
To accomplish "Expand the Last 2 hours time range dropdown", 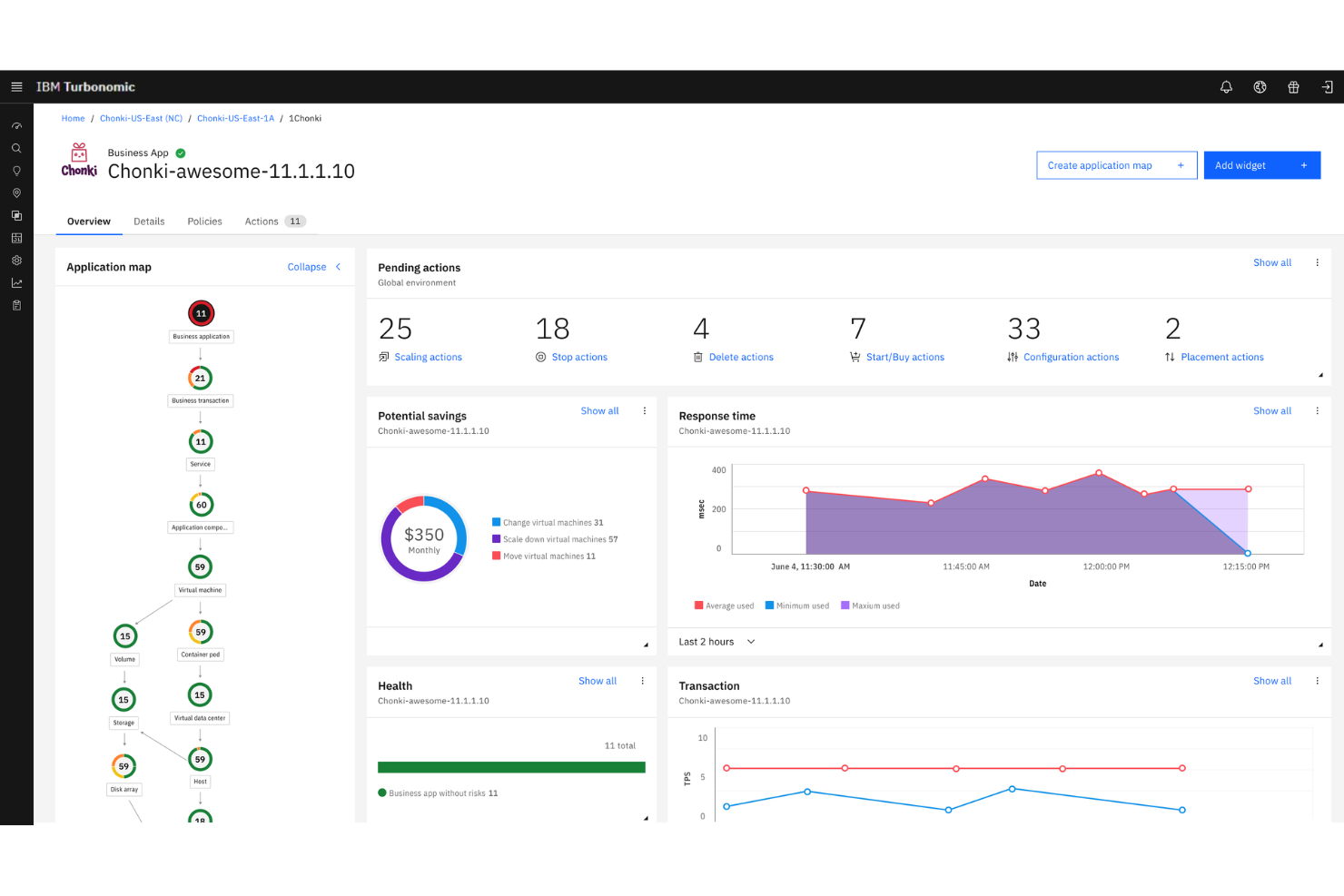I will coord(716,641).
